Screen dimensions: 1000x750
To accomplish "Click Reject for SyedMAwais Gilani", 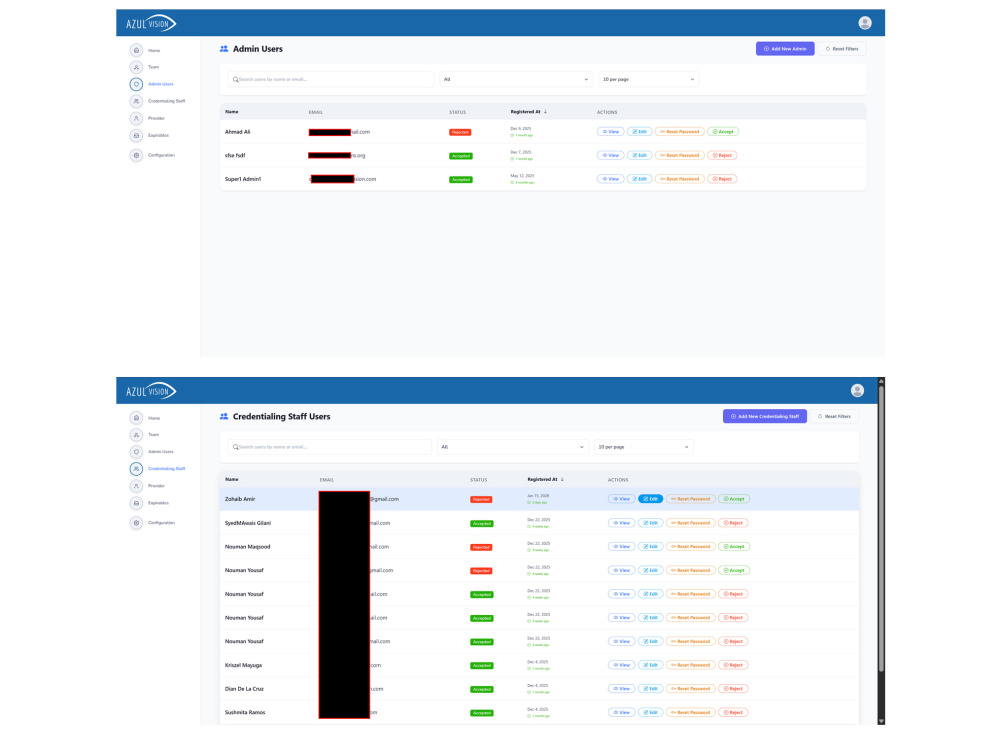I will pos(733,523).
